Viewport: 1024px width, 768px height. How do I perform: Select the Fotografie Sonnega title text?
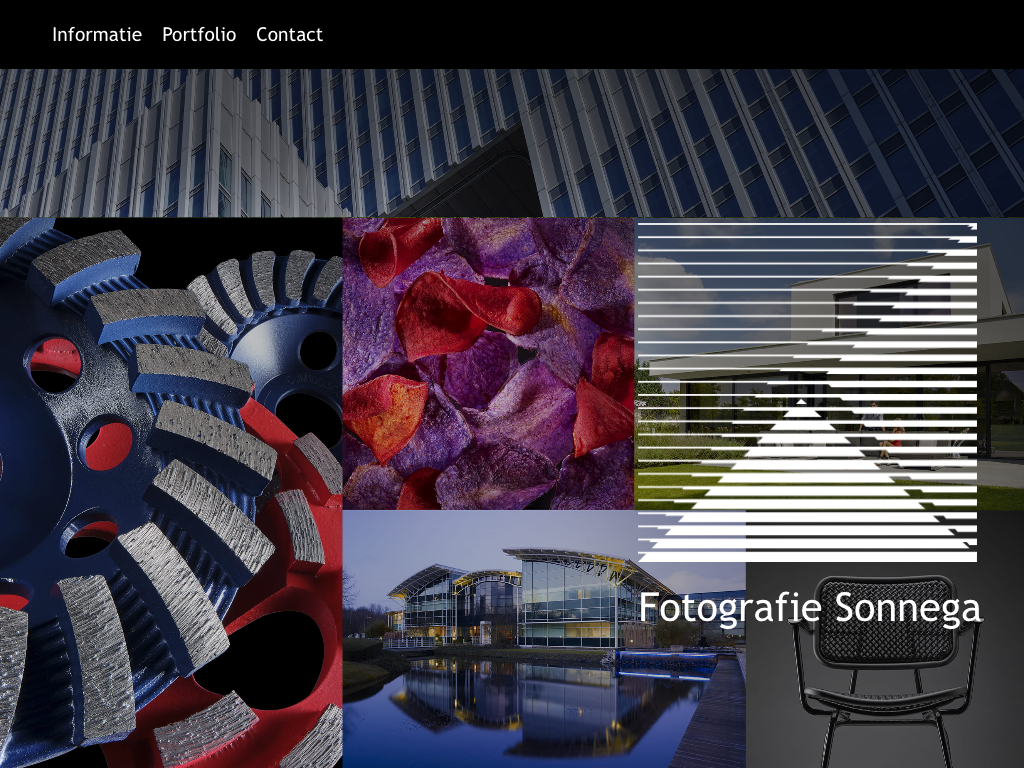pyautogui.click(x=809, y=607)
